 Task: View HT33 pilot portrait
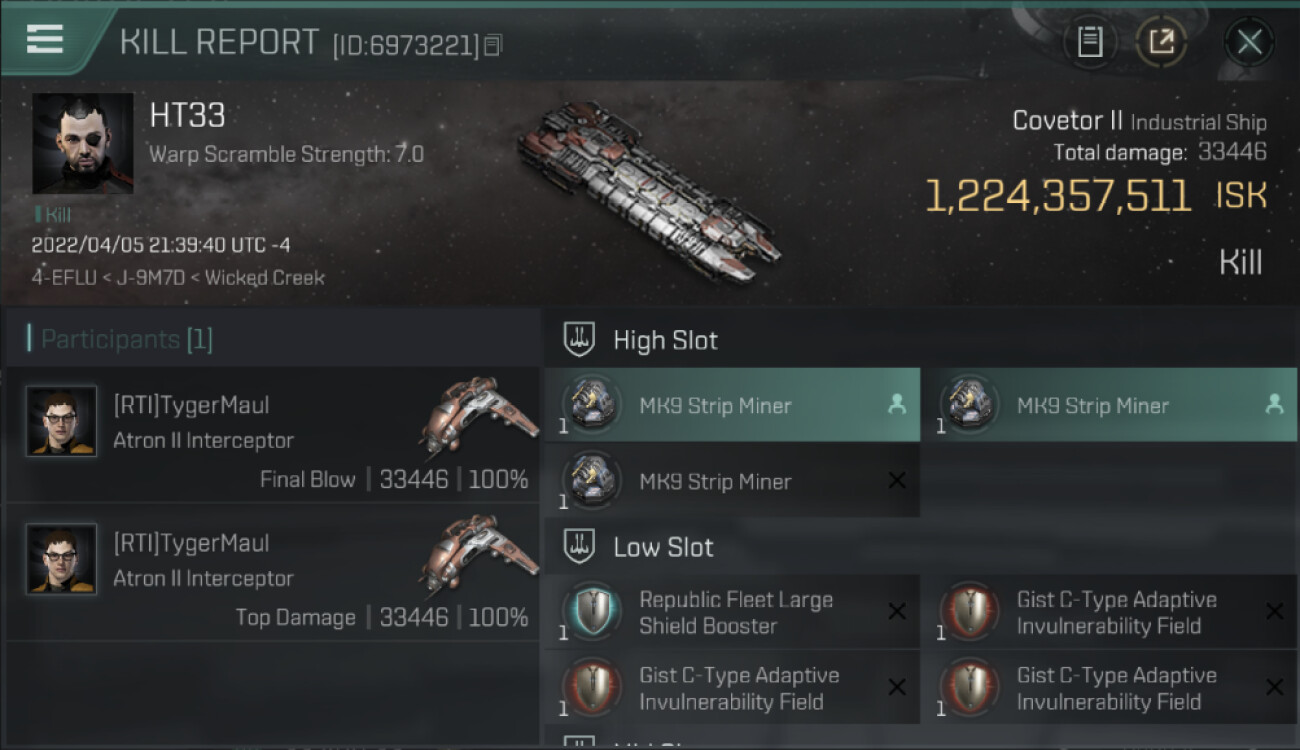point(83,143)
